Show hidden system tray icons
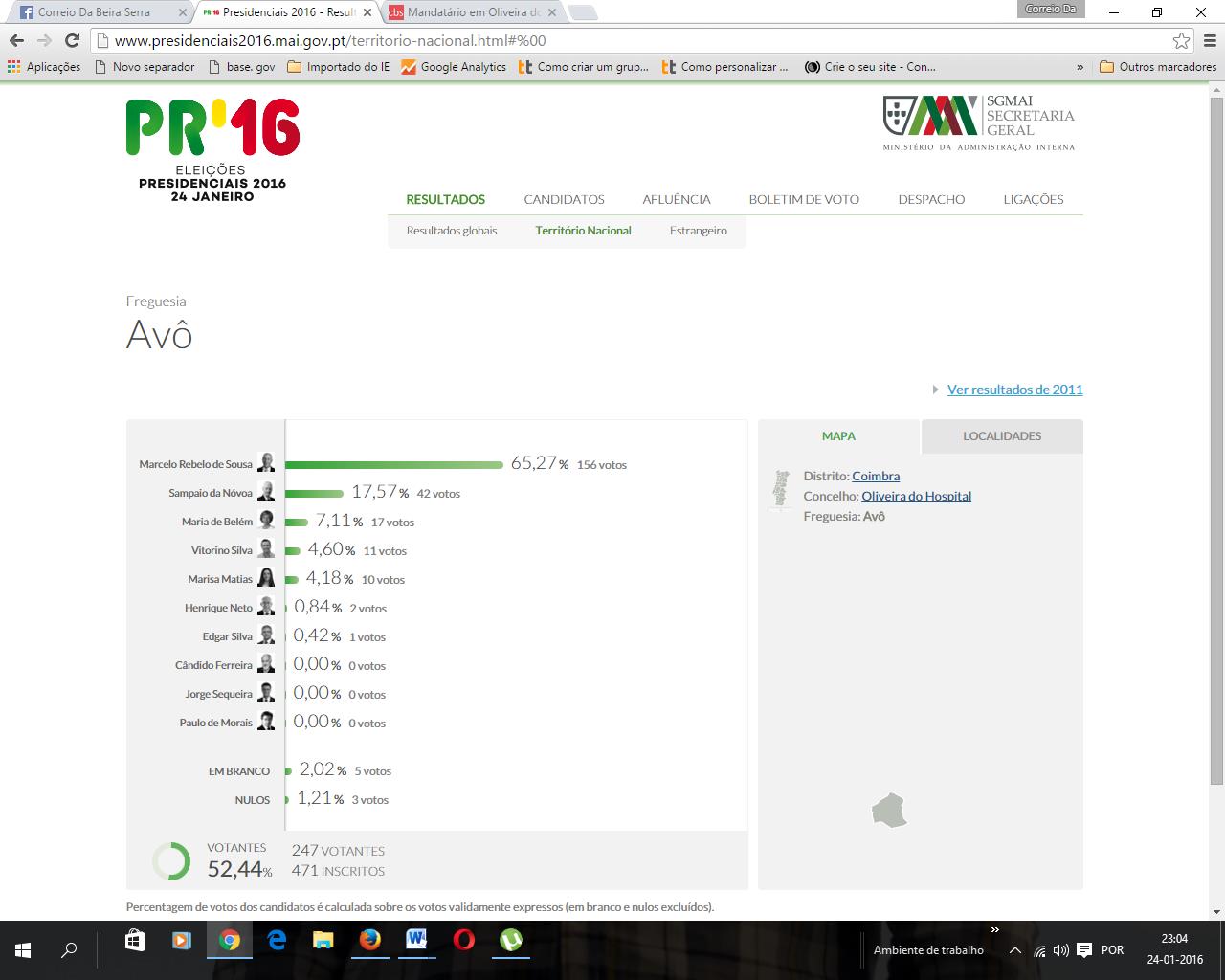 tap(1015, 950)
